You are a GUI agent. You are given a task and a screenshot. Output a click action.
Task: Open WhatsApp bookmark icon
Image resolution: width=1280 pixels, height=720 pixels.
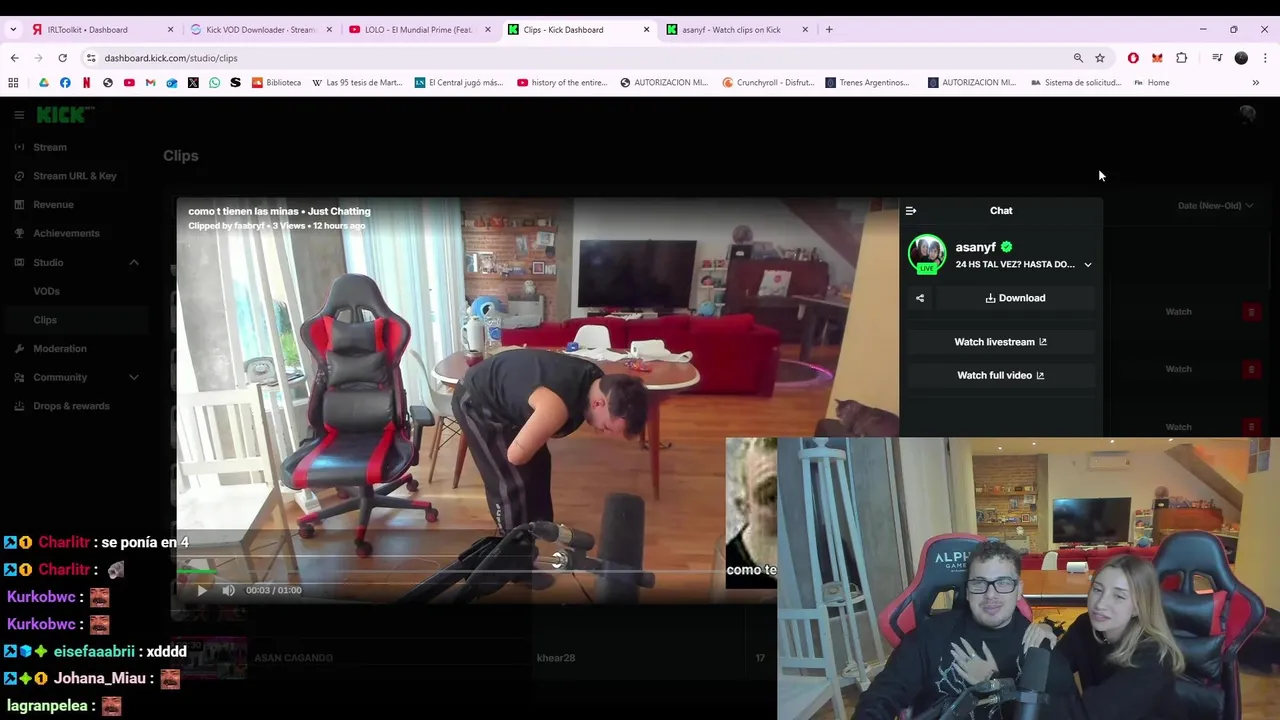214,83
